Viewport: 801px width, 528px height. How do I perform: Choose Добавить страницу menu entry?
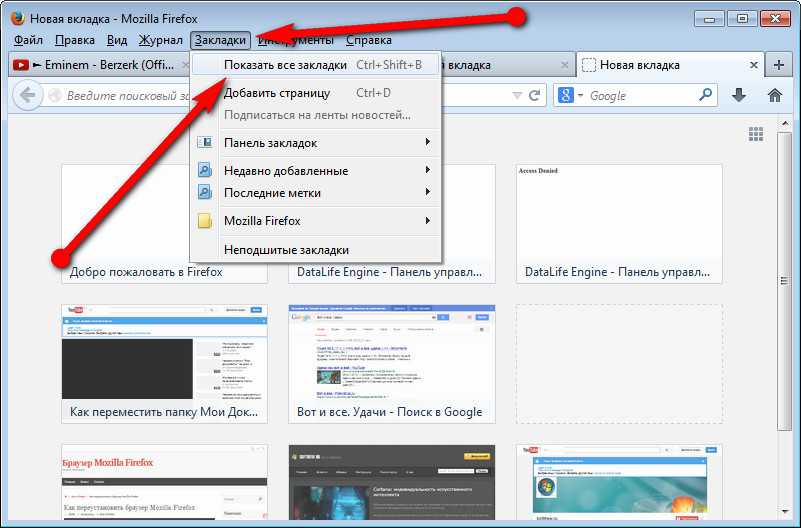316,93
